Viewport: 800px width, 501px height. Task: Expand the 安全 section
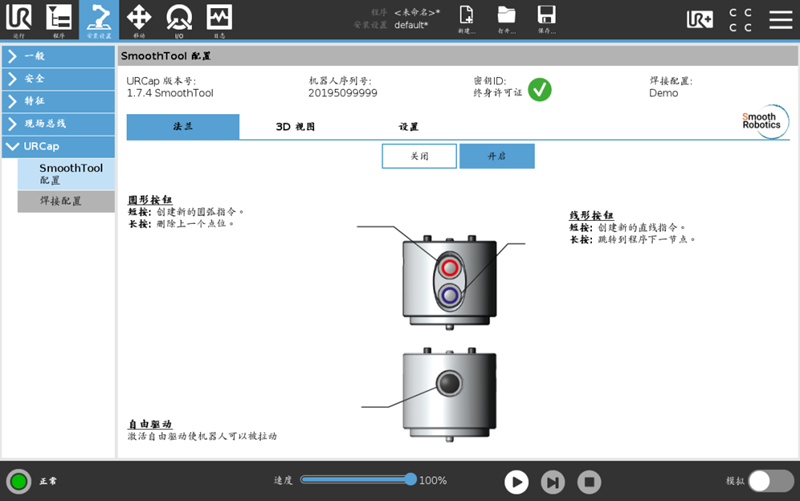(x=58, y=79)
